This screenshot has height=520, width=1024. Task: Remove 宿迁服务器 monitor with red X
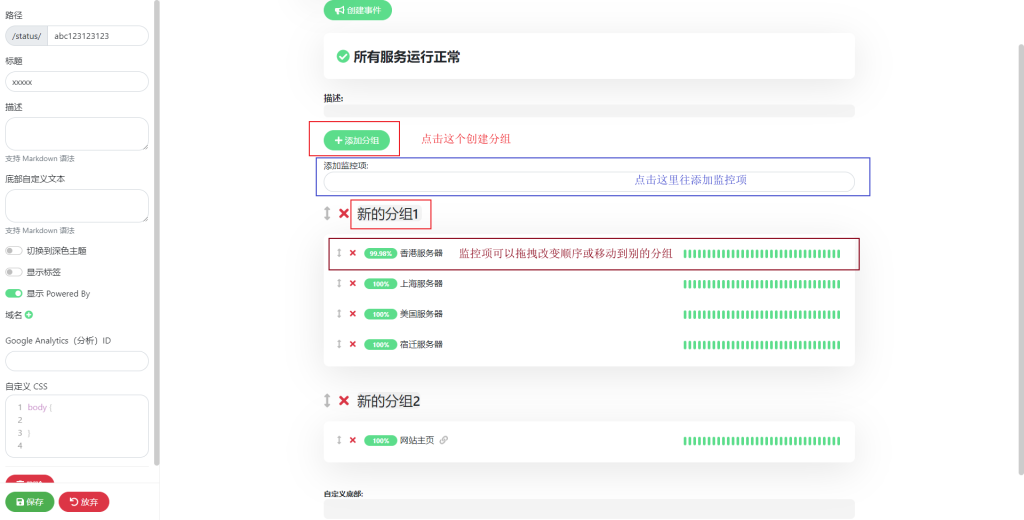(353, 344)
